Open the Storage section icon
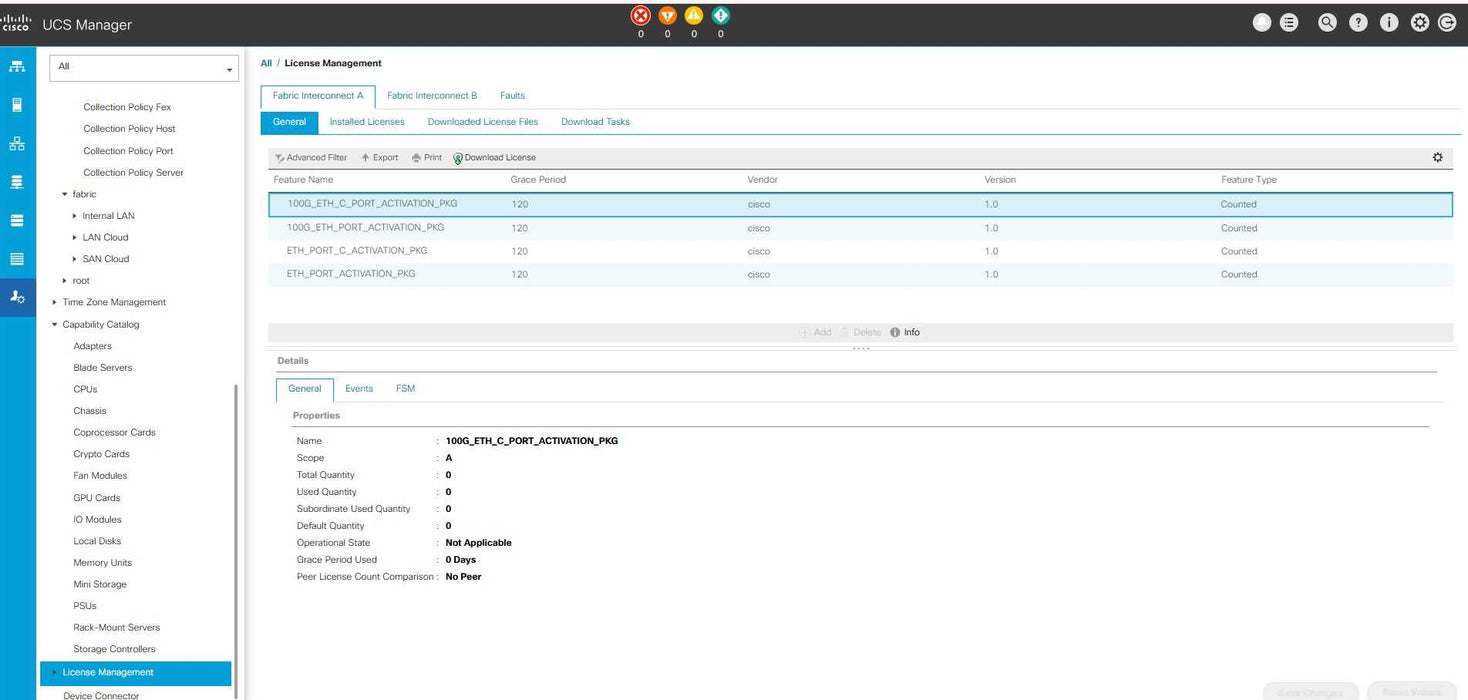The image size is (1468, 700). tap(17, 259)
